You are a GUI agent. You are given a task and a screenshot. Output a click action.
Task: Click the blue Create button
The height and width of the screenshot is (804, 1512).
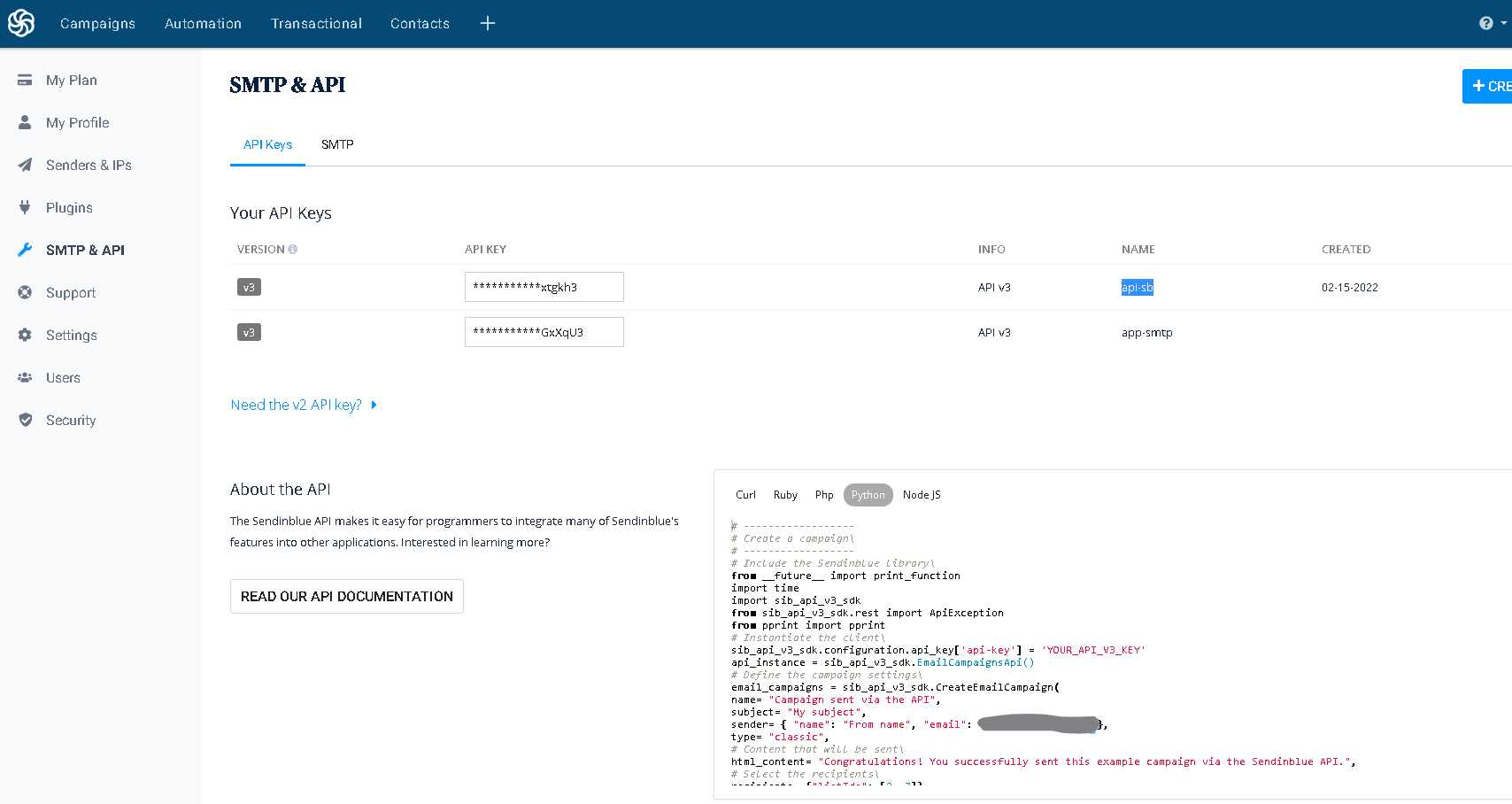1487,86
